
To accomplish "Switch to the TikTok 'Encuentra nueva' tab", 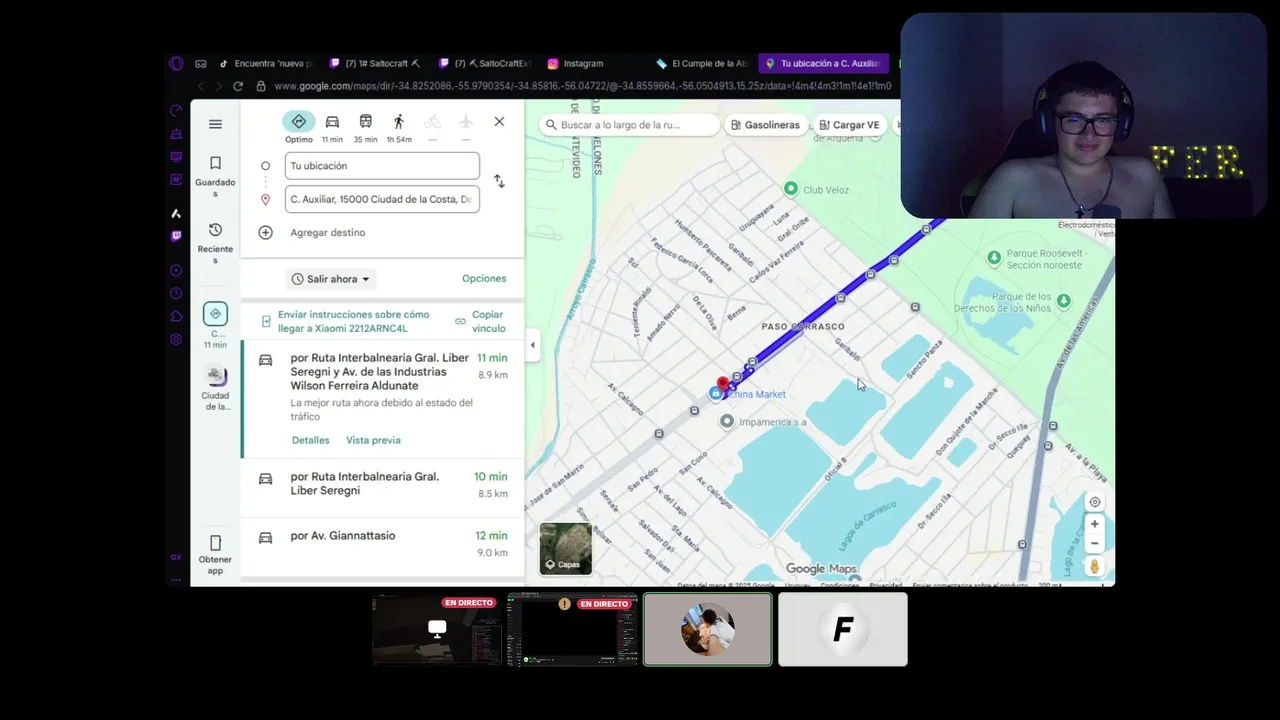I will tap(266, 63).
